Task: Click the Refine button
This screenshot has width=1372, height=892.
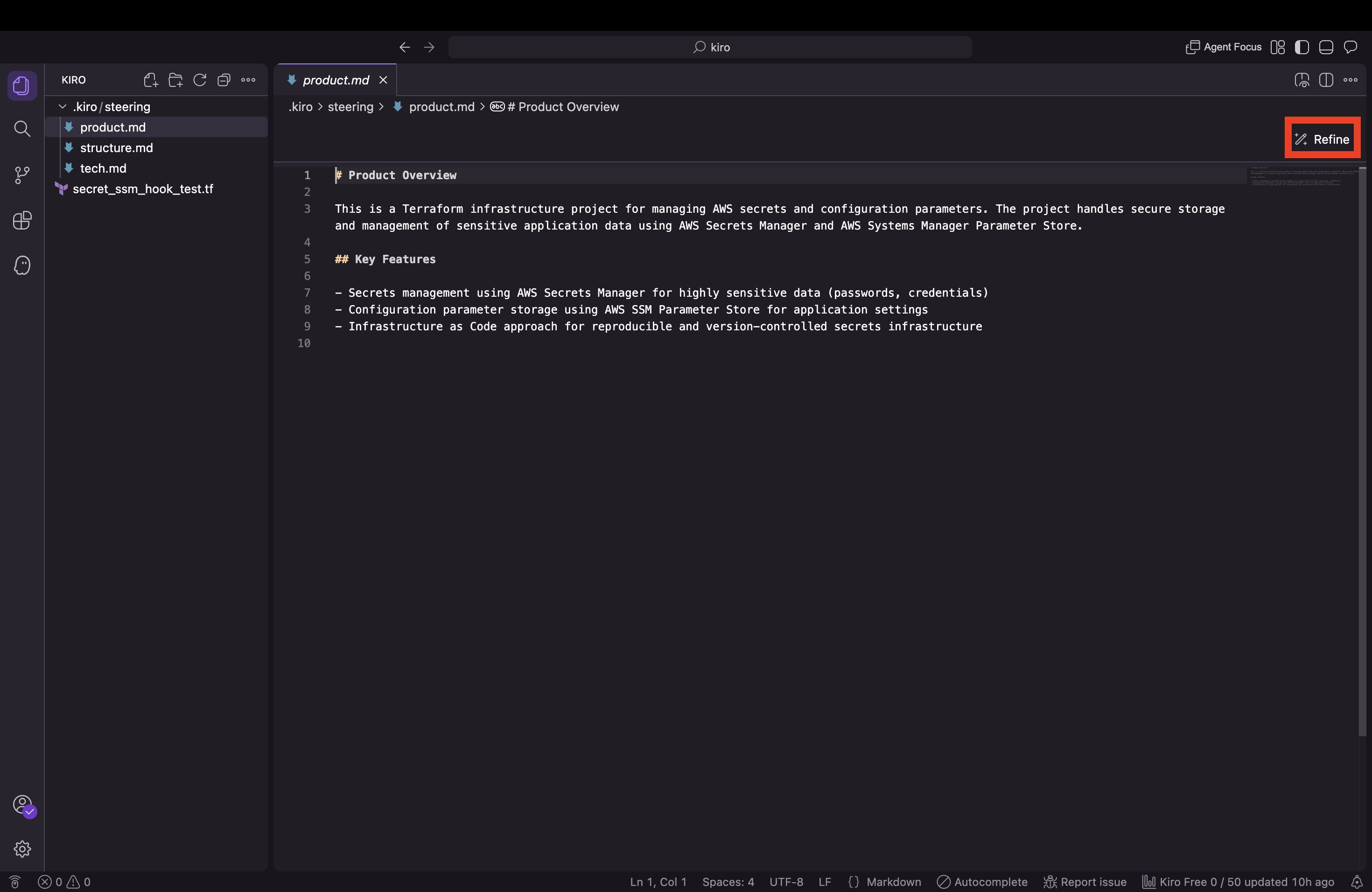Action: [x=1322, y=139]
